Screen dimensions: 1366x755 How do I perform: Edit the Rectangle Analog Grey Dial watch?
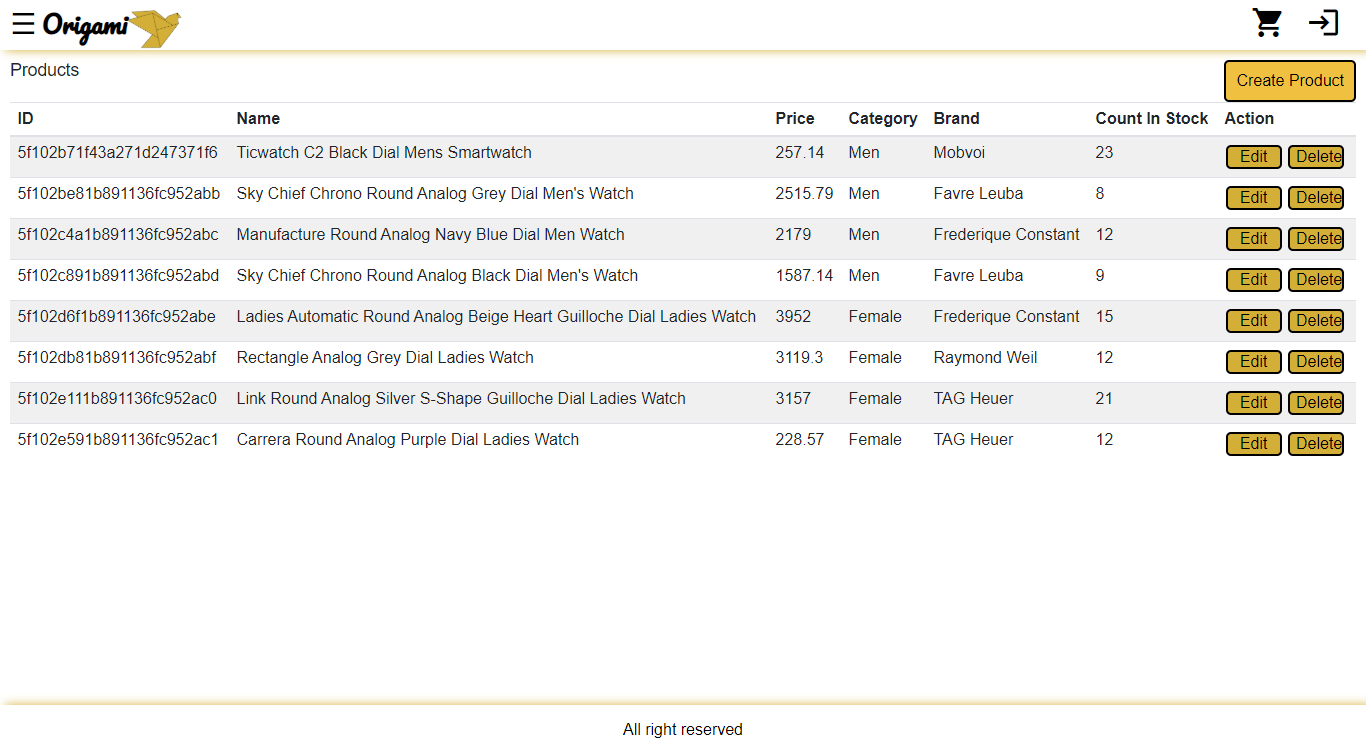(x=1253, y=362)
